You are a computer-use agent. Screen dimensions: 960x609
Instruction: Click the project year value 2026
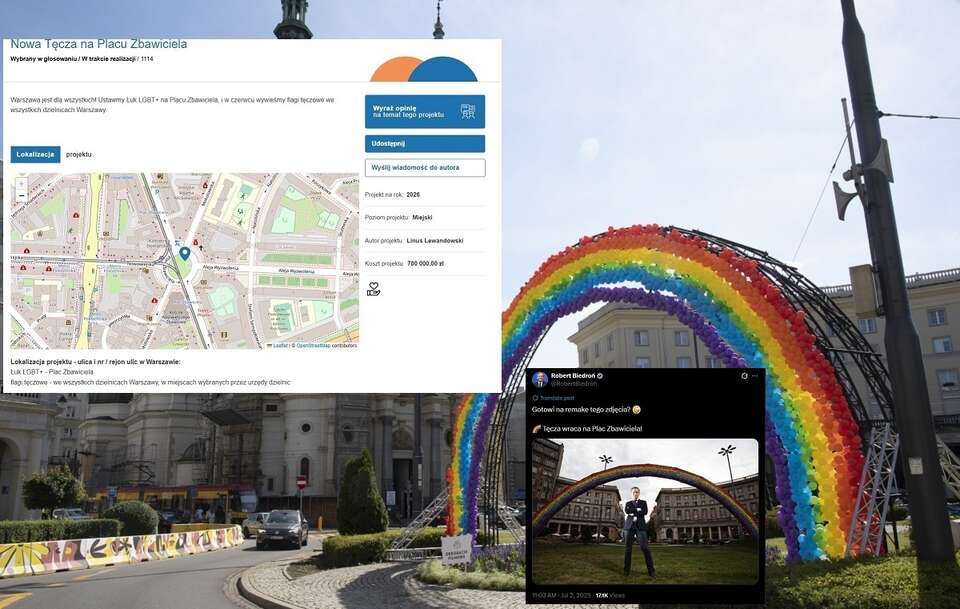tap(413, 195)
